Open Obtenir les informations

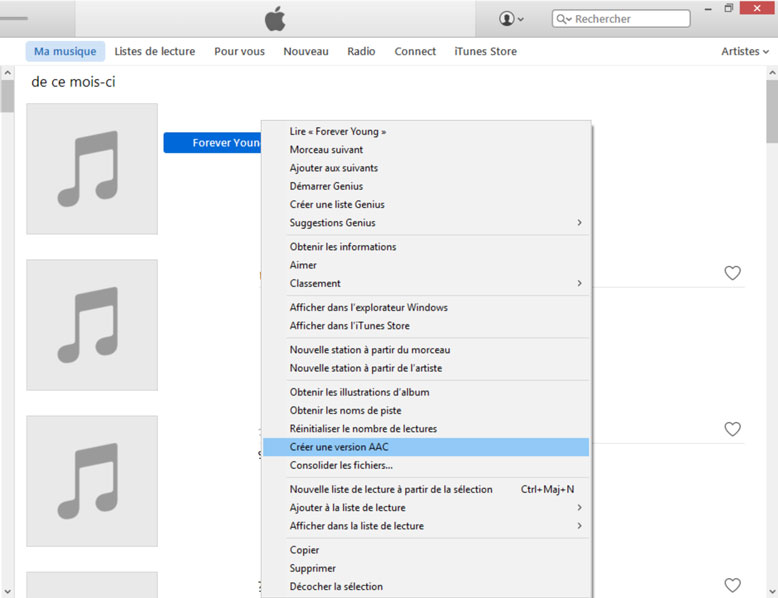click(x=426, y=247)
